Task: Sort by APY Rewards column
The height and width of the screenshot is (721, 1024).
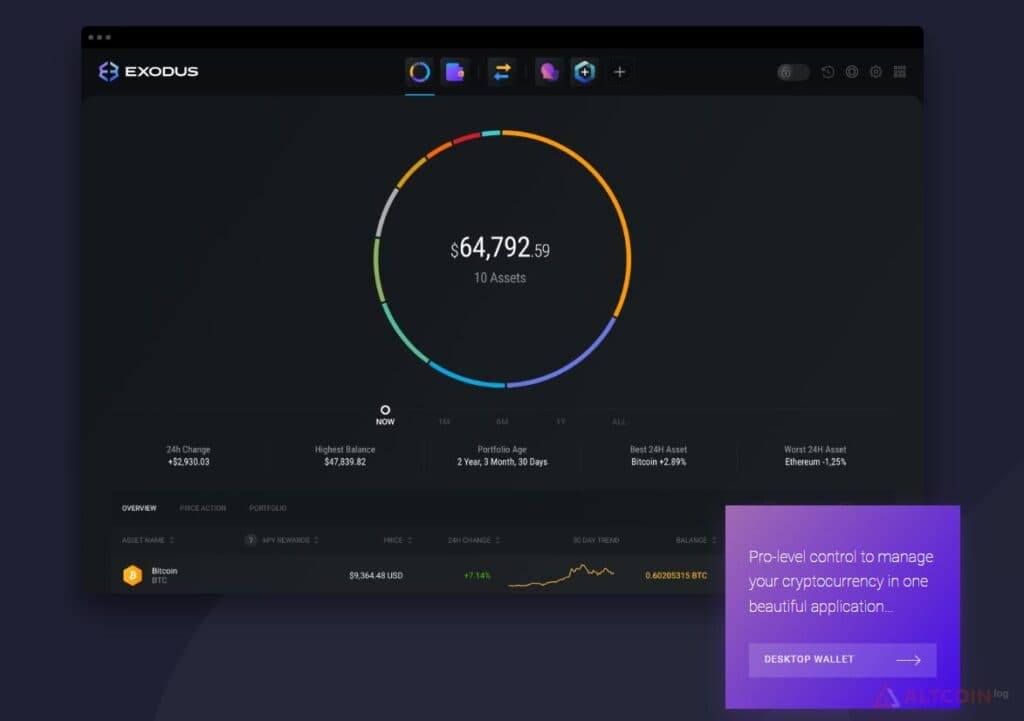Action: (290, 540)
